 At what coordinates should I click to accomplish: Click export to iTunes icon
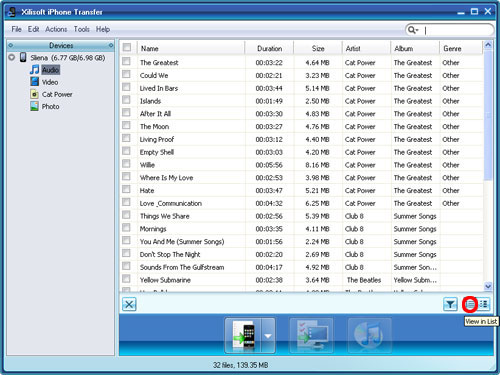[369, 335]
